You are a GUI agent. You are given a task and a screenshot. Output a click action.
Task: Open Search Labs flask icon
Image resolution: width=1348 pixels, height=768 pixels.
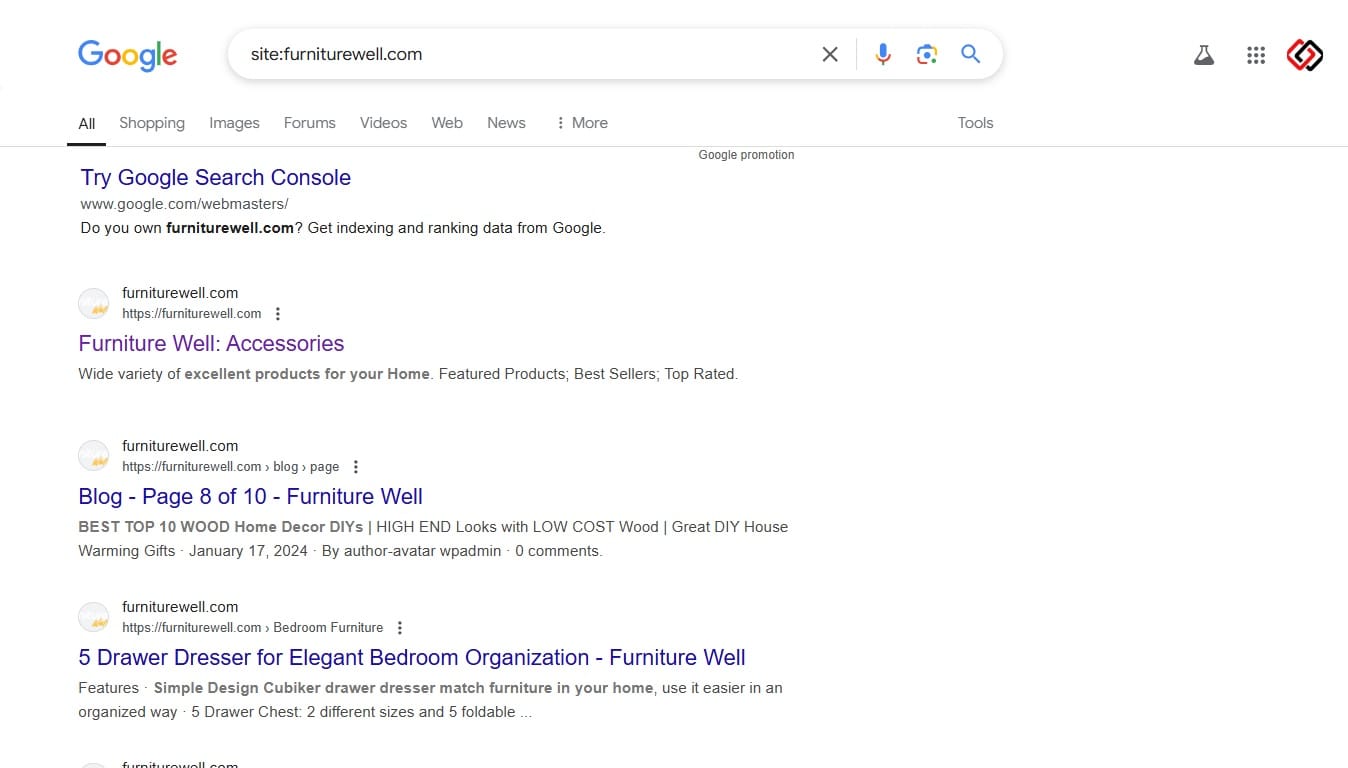pos(1204,55)
